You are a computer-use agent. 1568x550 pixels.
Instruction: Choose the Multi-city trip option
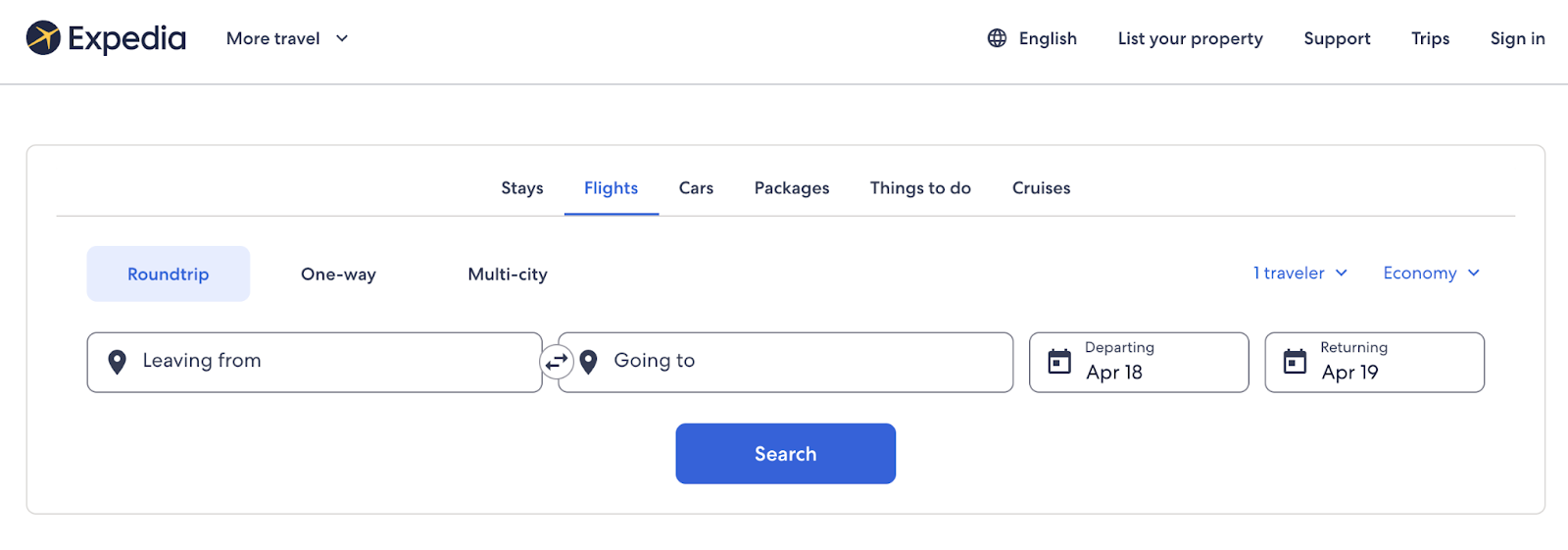click(507, 275)
